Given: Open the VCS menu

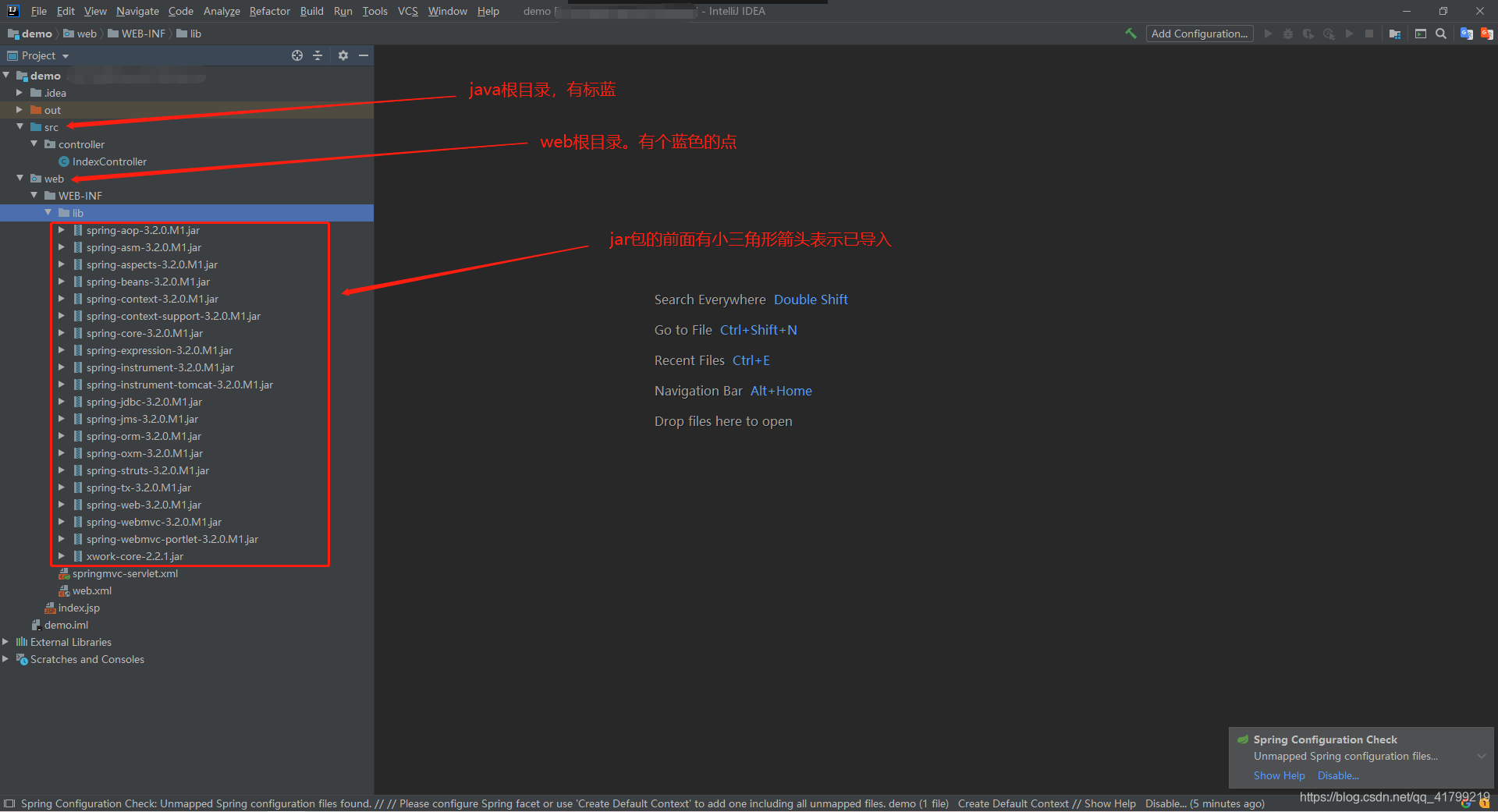Looking at the screenshot, I should click(x=408, y=11).
